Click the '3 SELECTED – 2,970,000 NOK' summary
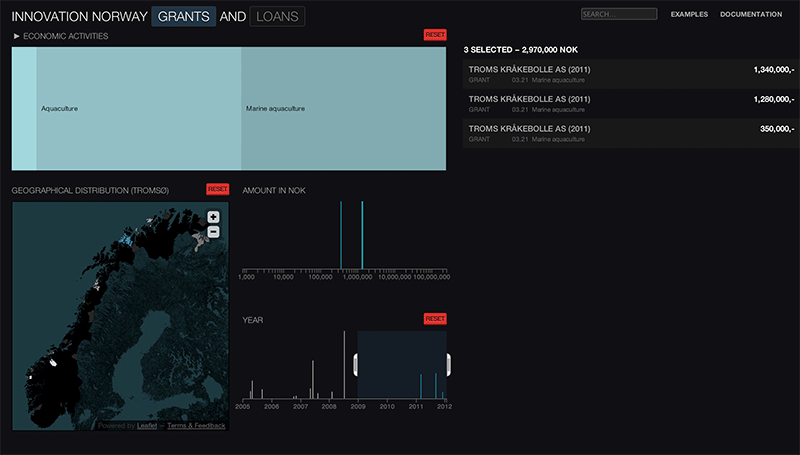The width and height of the screenshot is (800, 455). 521,50
